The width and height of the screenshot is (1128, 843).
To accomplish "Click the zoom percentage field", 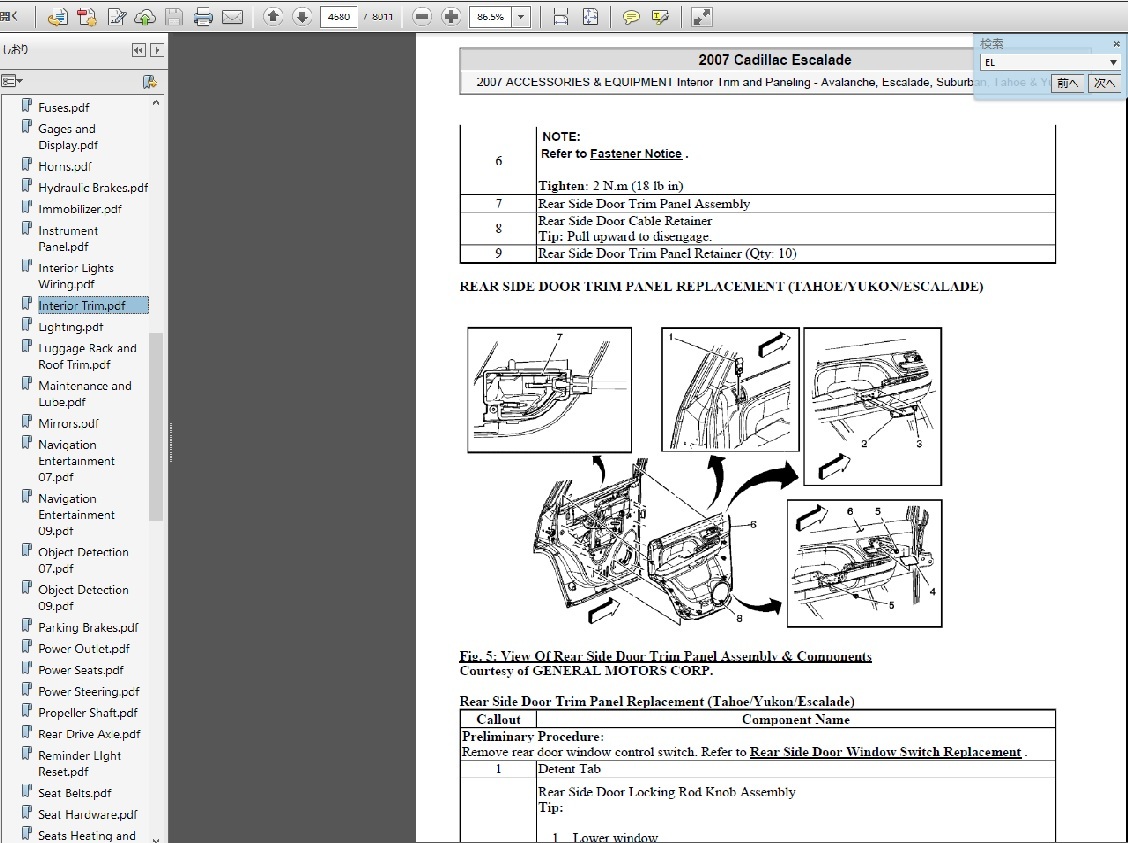I will 491,17.
